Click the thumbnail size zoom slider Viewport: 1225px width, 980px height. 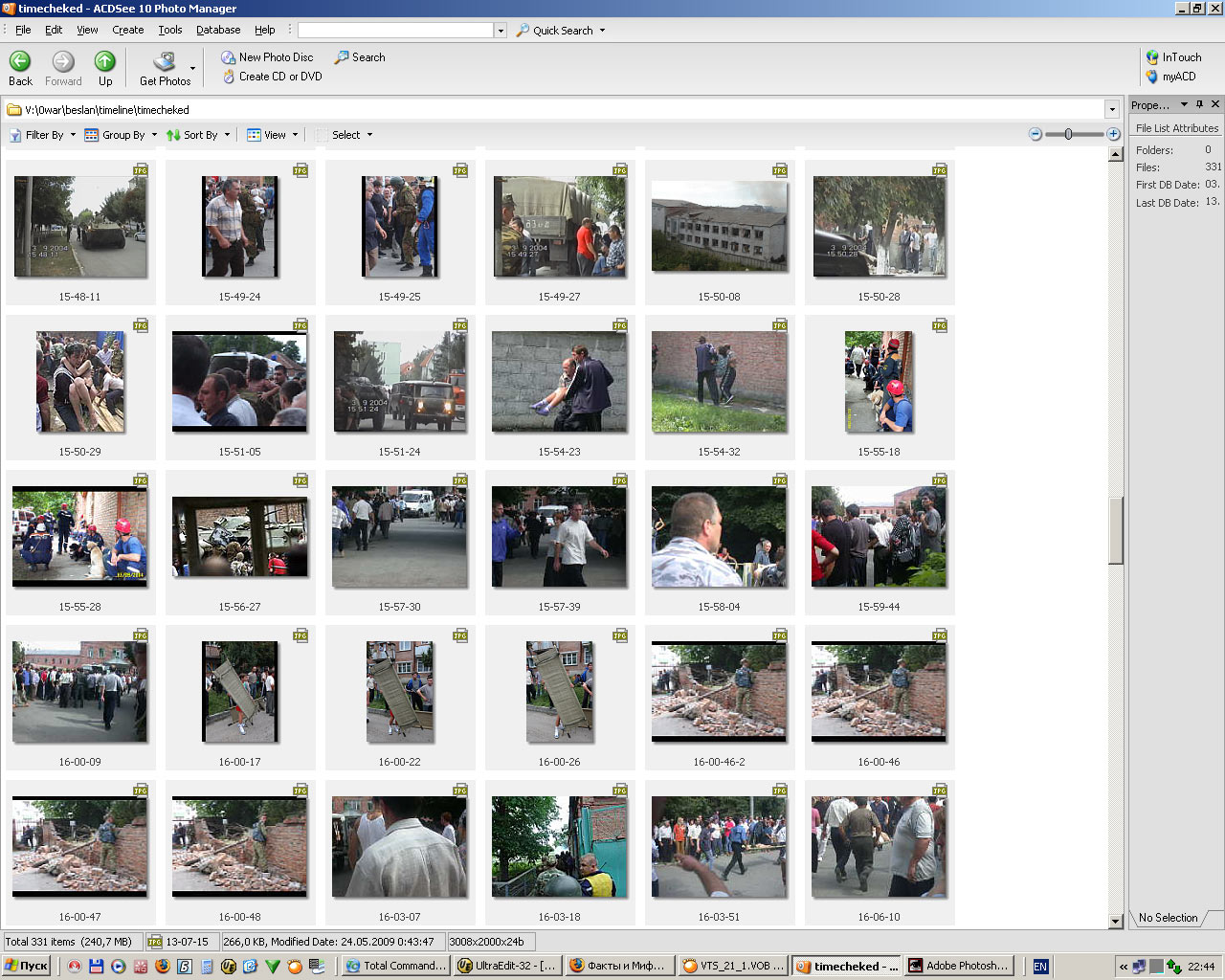point(1069,135)
